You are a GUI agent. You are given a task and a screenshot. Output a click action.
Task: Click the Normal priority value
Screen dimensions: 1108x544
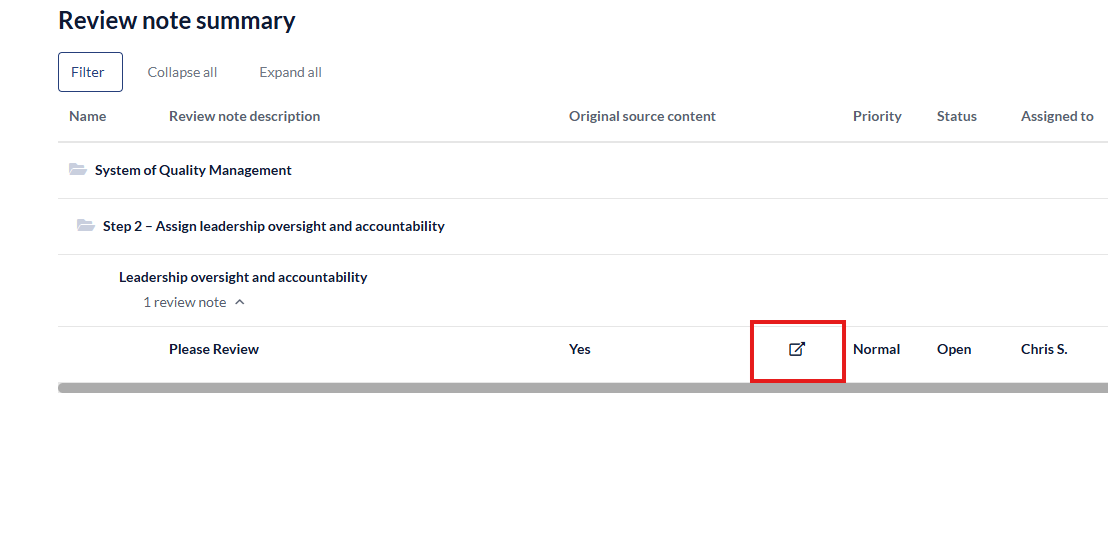tap(876, 349)
